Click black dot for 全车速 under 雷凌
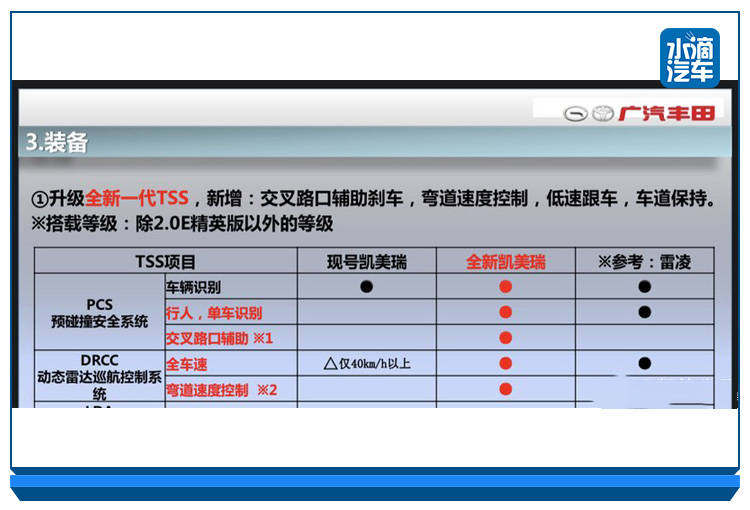750x510 pixels. 644,363
